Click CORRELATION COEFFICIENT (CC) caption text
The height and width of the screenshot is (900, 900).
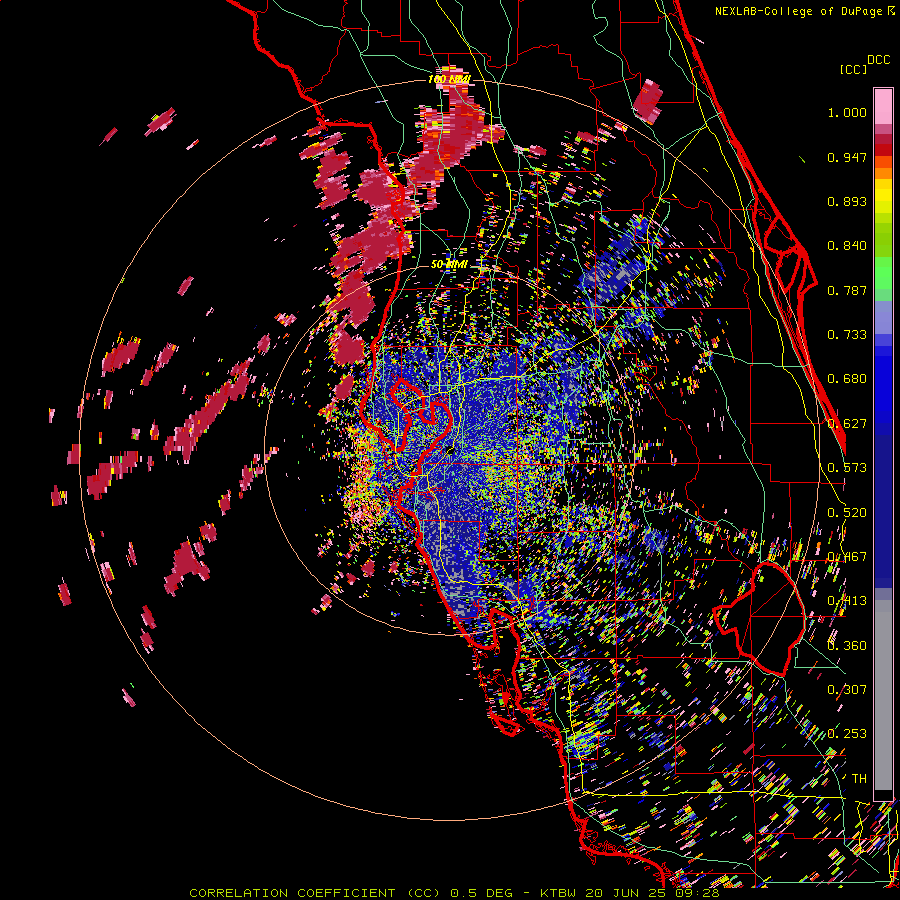click(315, 893)
